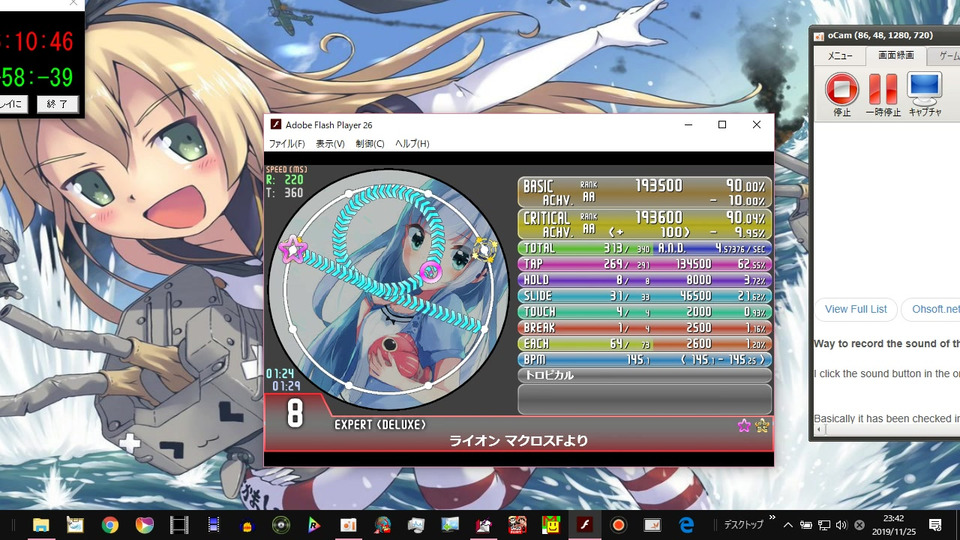The image size is (960, 540).
Task: Open the View Full List link in oCam
Action: [855, 309]
